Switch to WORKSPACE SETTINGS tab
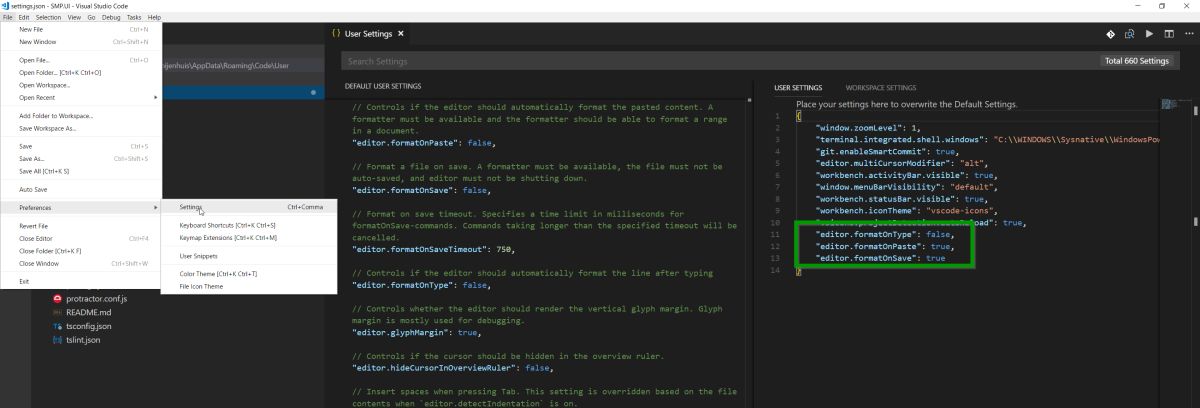This screenshot has width=1200, height=408. (x=881, y=88)
